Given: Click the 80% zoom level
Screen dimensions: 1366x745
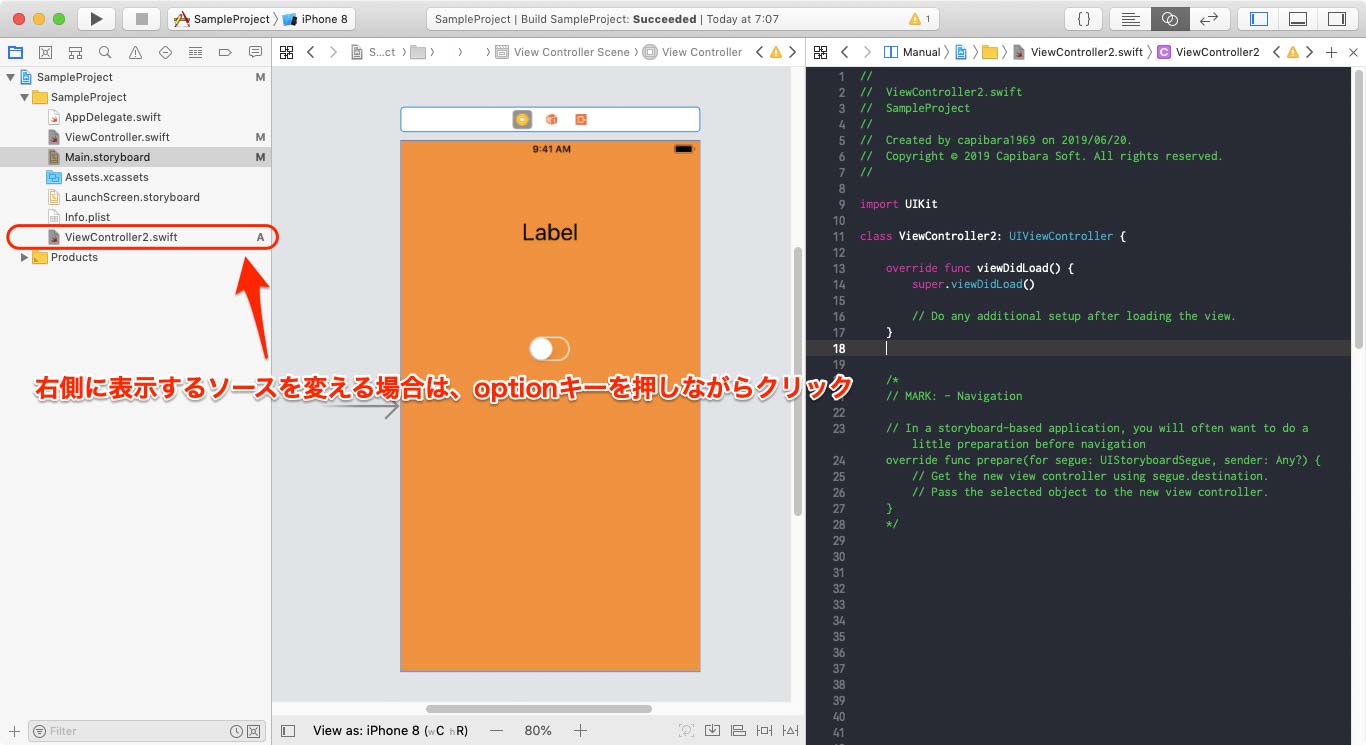Looking at the screenshot, I should (x=538, y=731).
